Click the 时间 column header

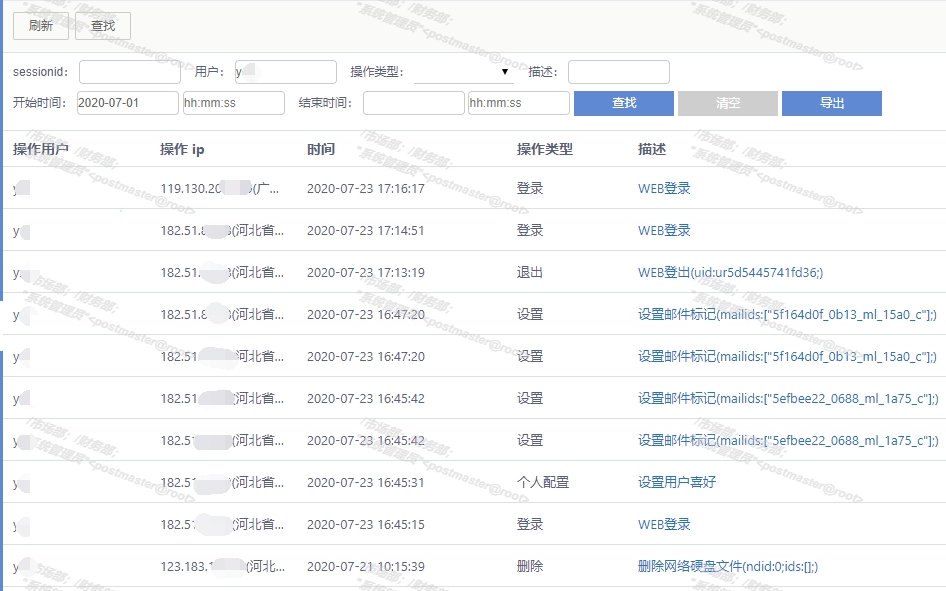[x=321, y=149]
